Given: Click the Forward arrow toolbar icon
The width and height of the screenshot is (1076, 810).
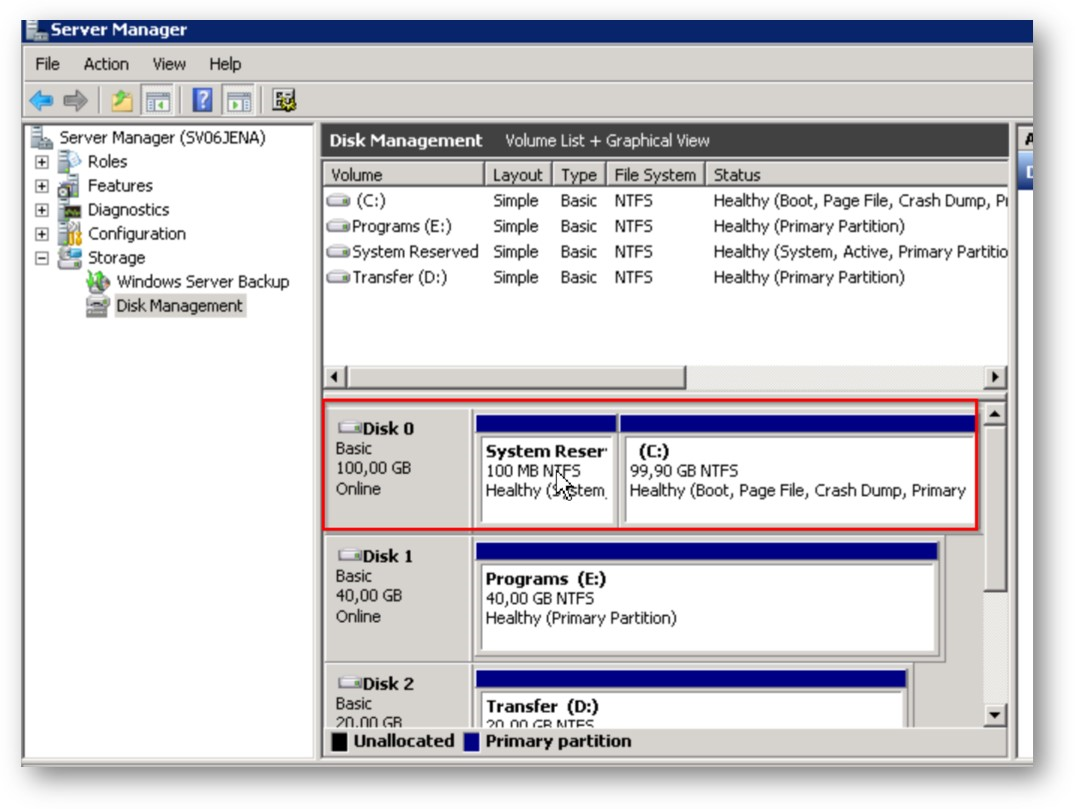Looking at the screenshot, I should coord(75,101).
